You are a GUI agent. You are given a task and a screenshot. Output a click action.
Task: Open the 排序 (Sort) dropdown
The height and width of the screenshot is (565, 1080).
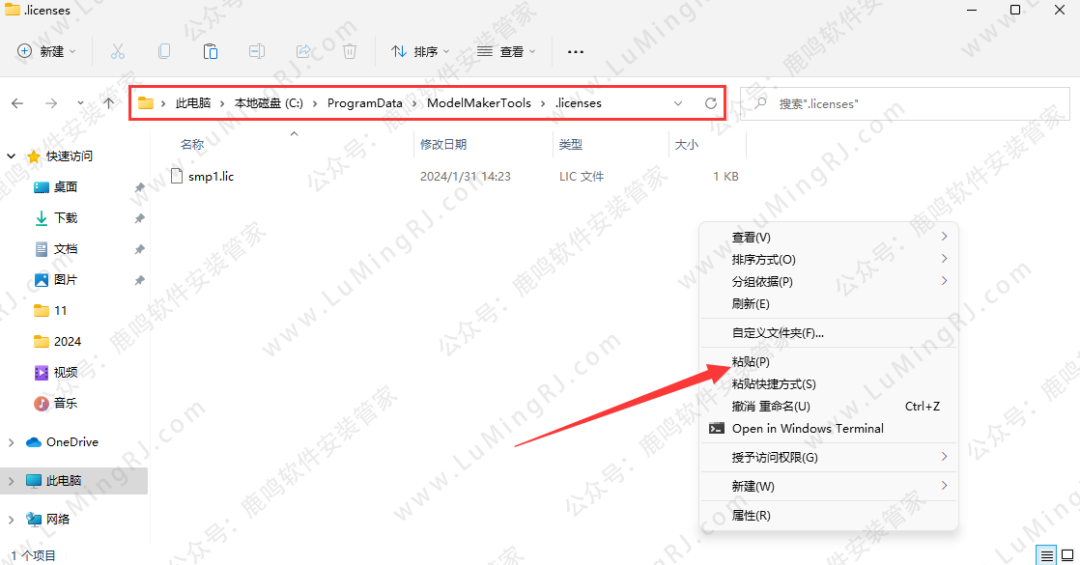point(419,51)
